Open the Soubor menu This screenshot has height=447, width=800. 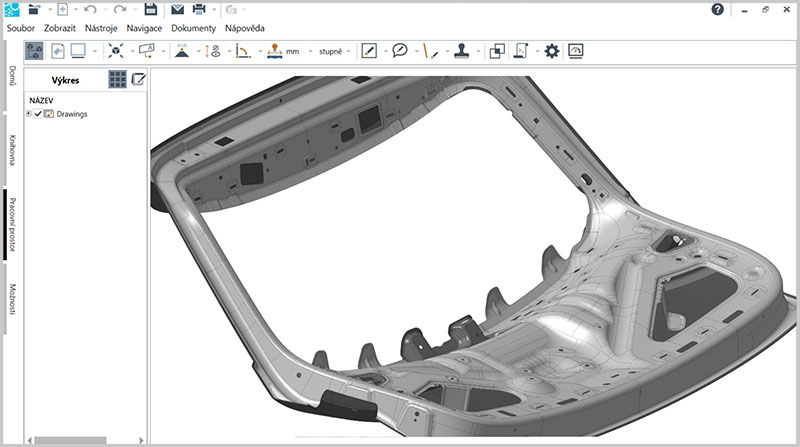tap(21, 28)
